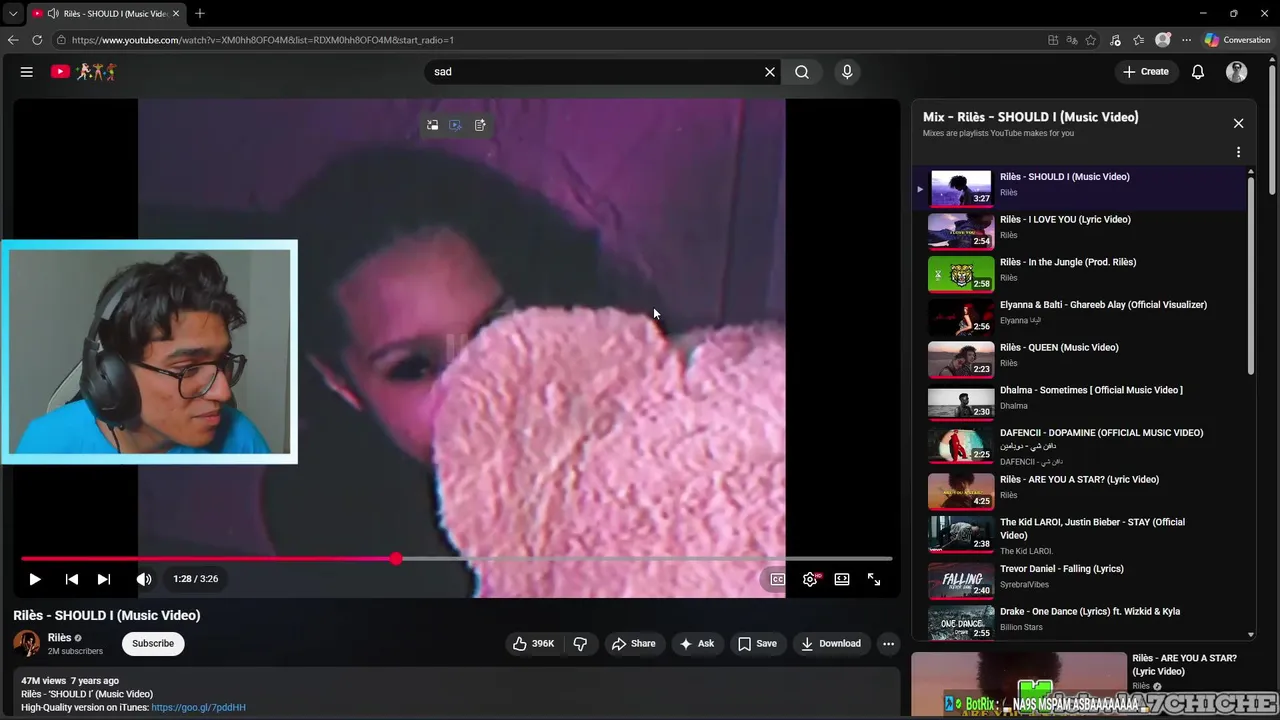Click the video enhance overlay icon

click(455, 125)
